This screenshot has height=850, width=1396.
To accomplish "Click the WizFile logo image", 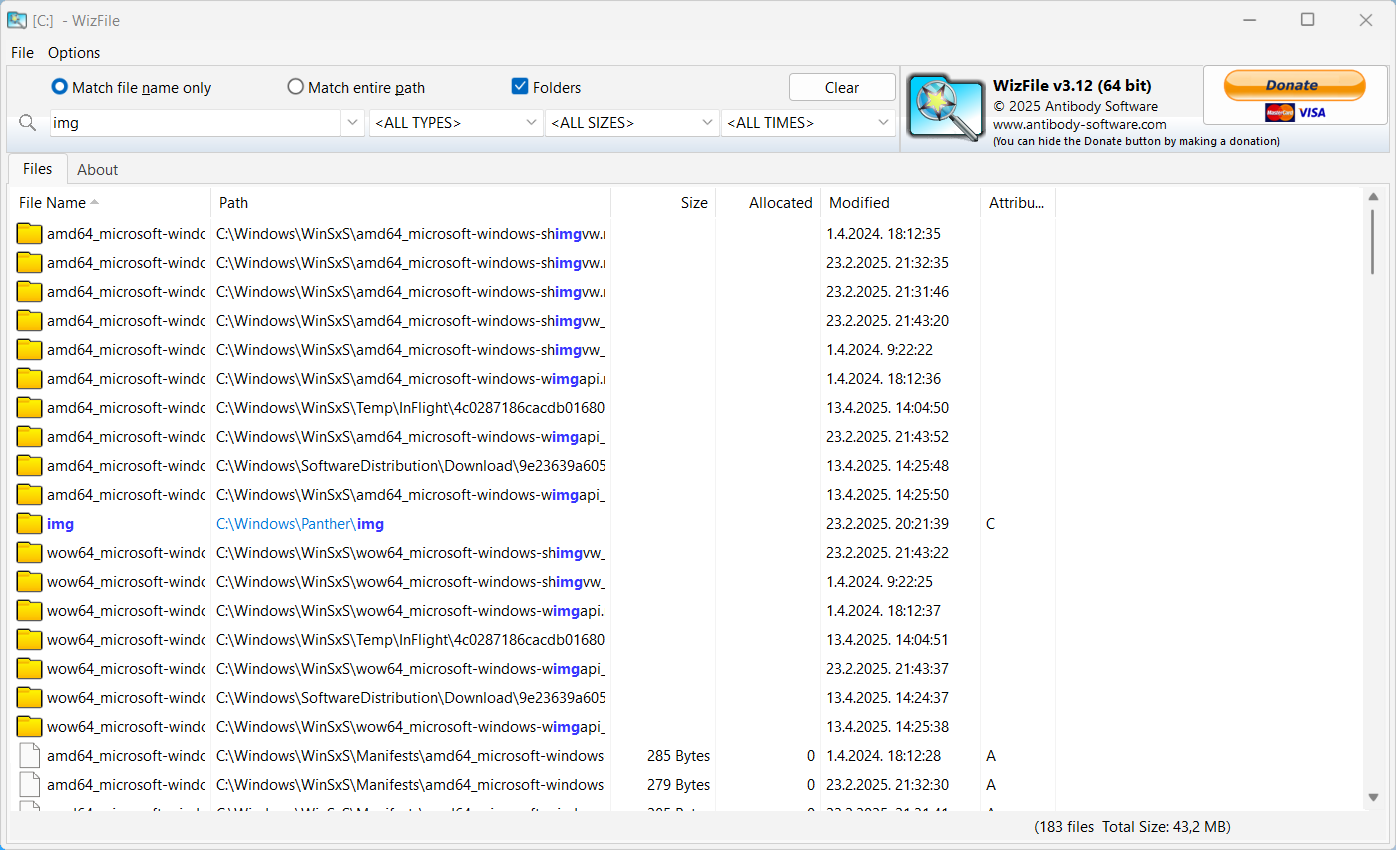I will point(946,107).
